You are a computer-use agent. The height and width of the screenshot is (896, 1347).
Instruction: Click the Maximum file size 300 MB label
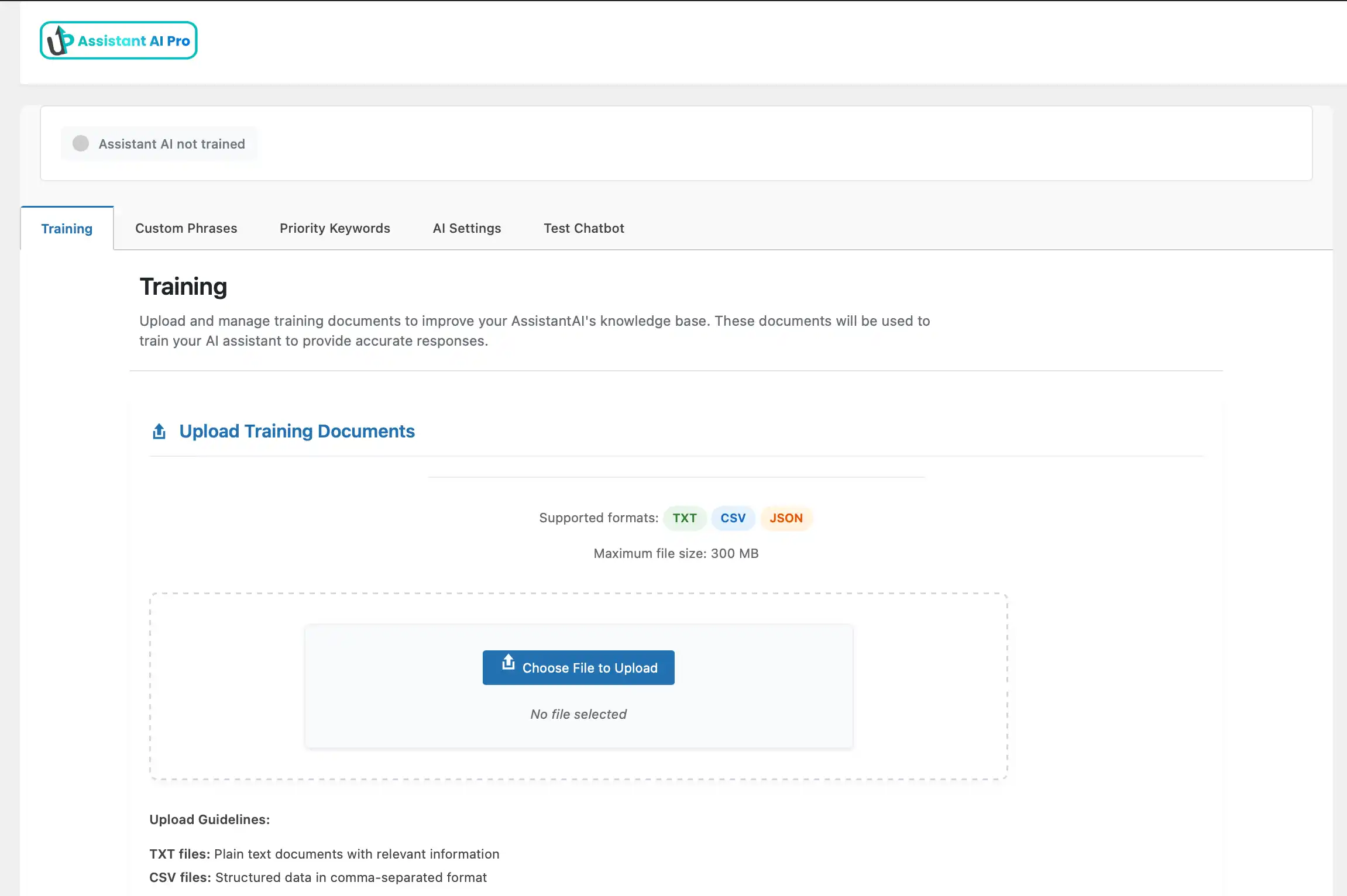coord(675,553)
